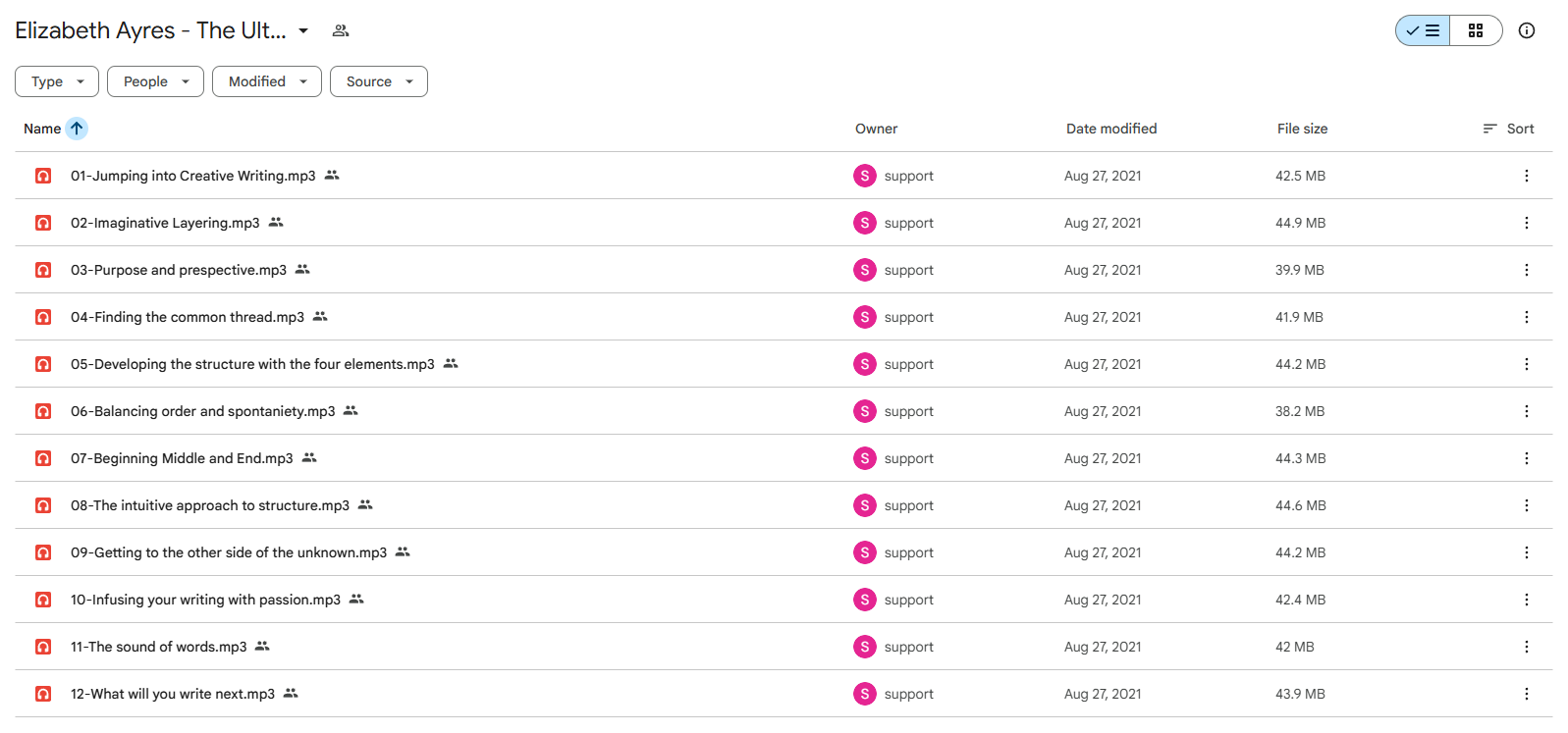Click the support owner avatar for 03-Purpose and prespective.mp3
1568x733 pixels.
(x=864, y=270)
